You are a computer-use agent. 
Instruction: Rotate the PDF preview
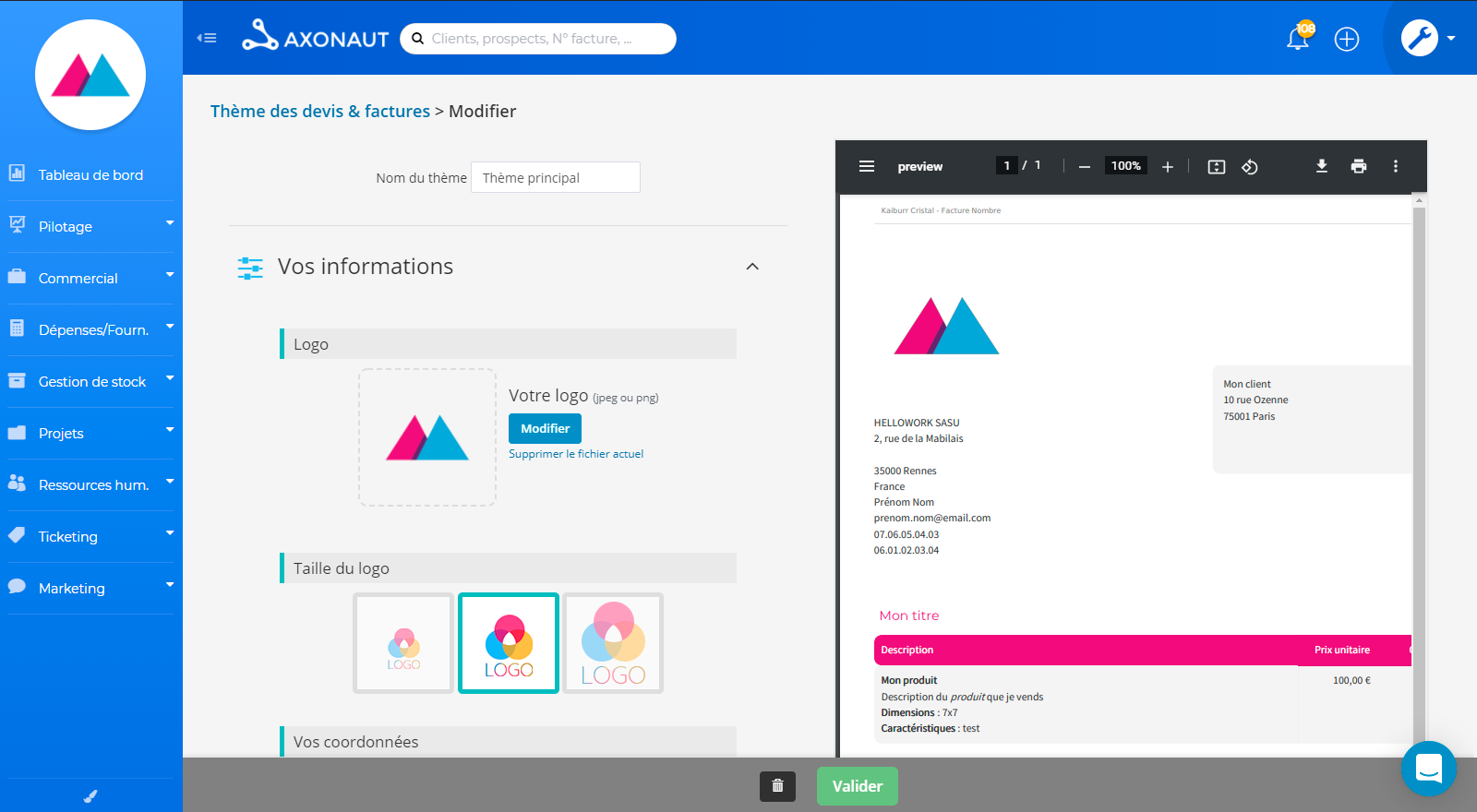click(1250, 167)
